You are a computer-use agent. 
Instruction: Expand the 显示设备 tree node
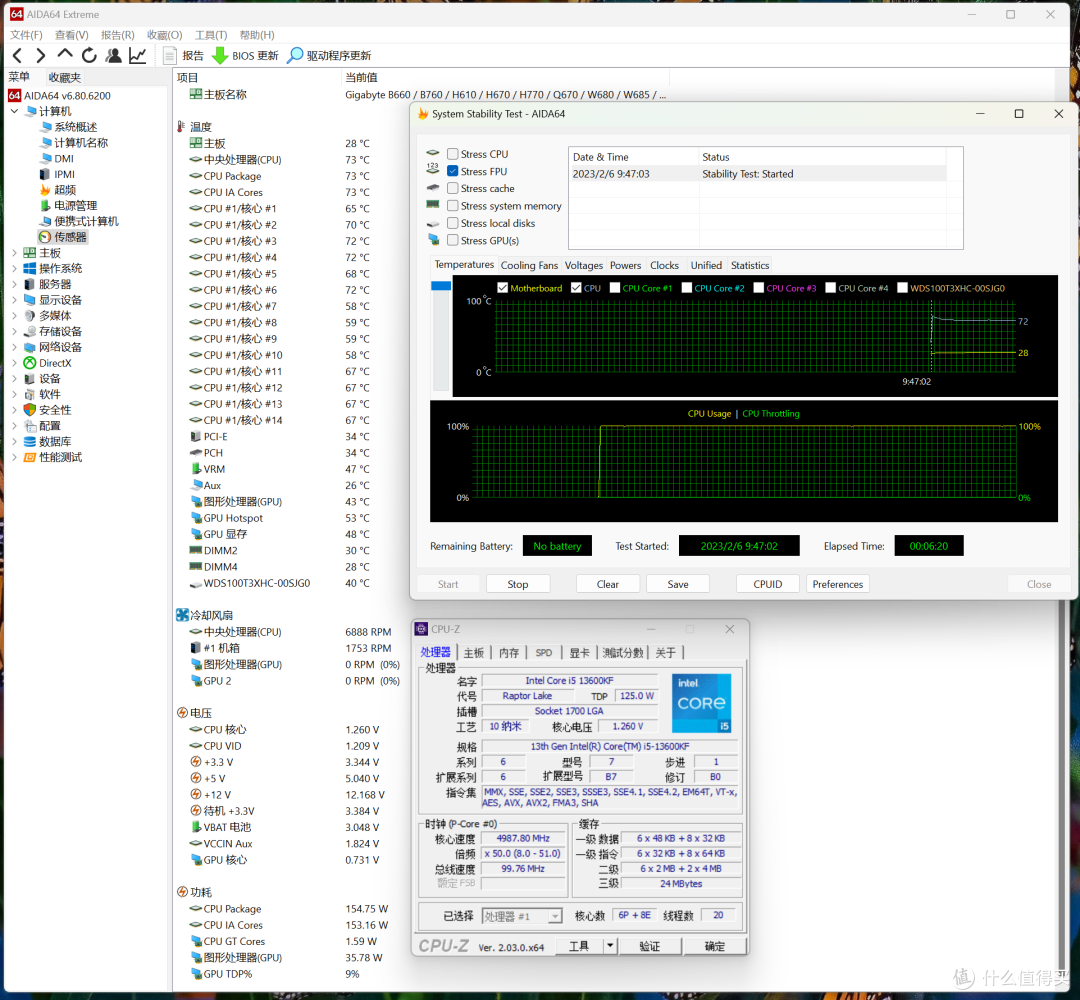tap(14, 300)
